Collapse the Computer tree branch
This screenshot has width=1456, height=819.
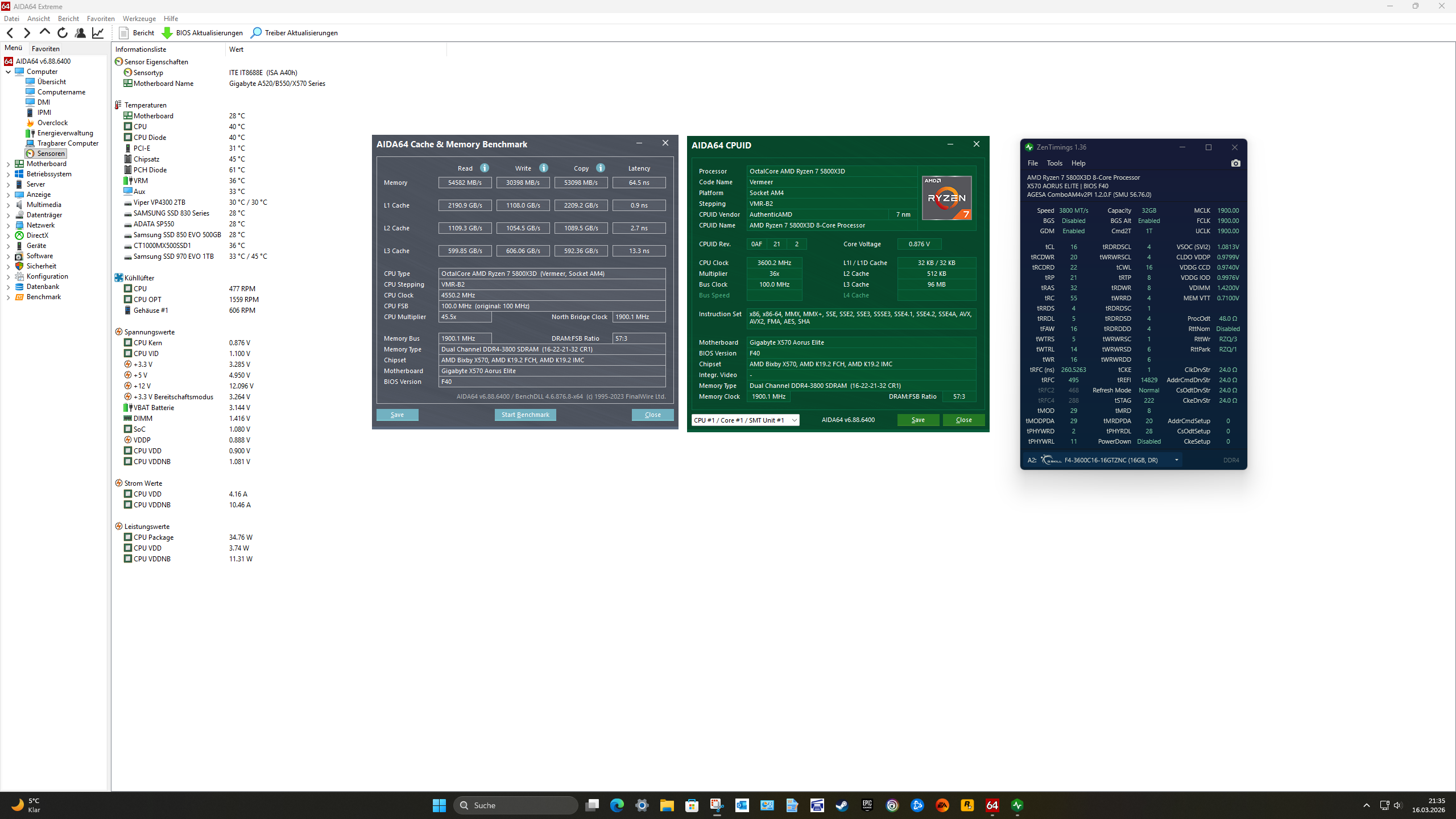[x=8, y=72]
